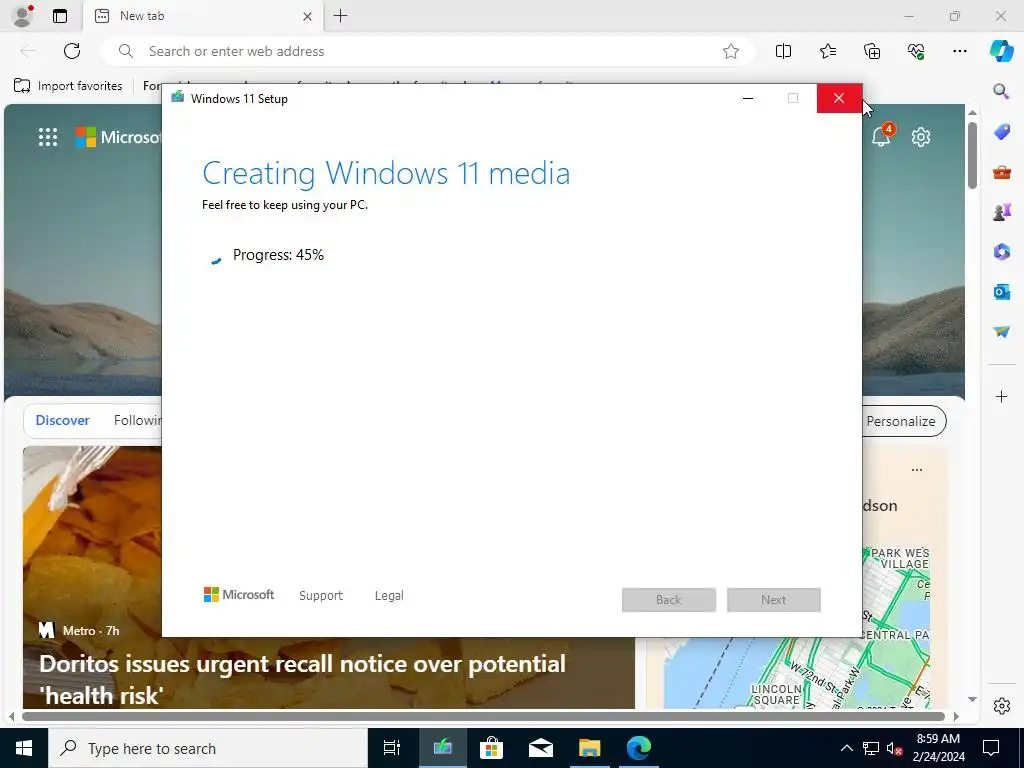
Task: Open Task View on taskbar
Action: 392,748
